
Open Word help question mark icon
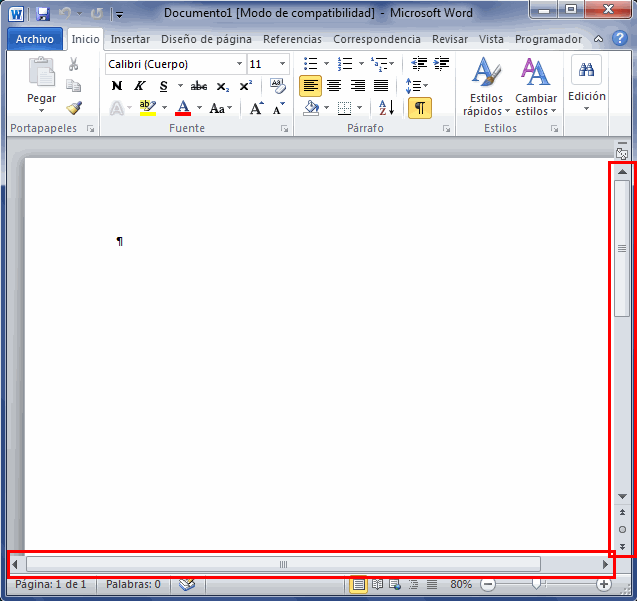tap(620, 39)
